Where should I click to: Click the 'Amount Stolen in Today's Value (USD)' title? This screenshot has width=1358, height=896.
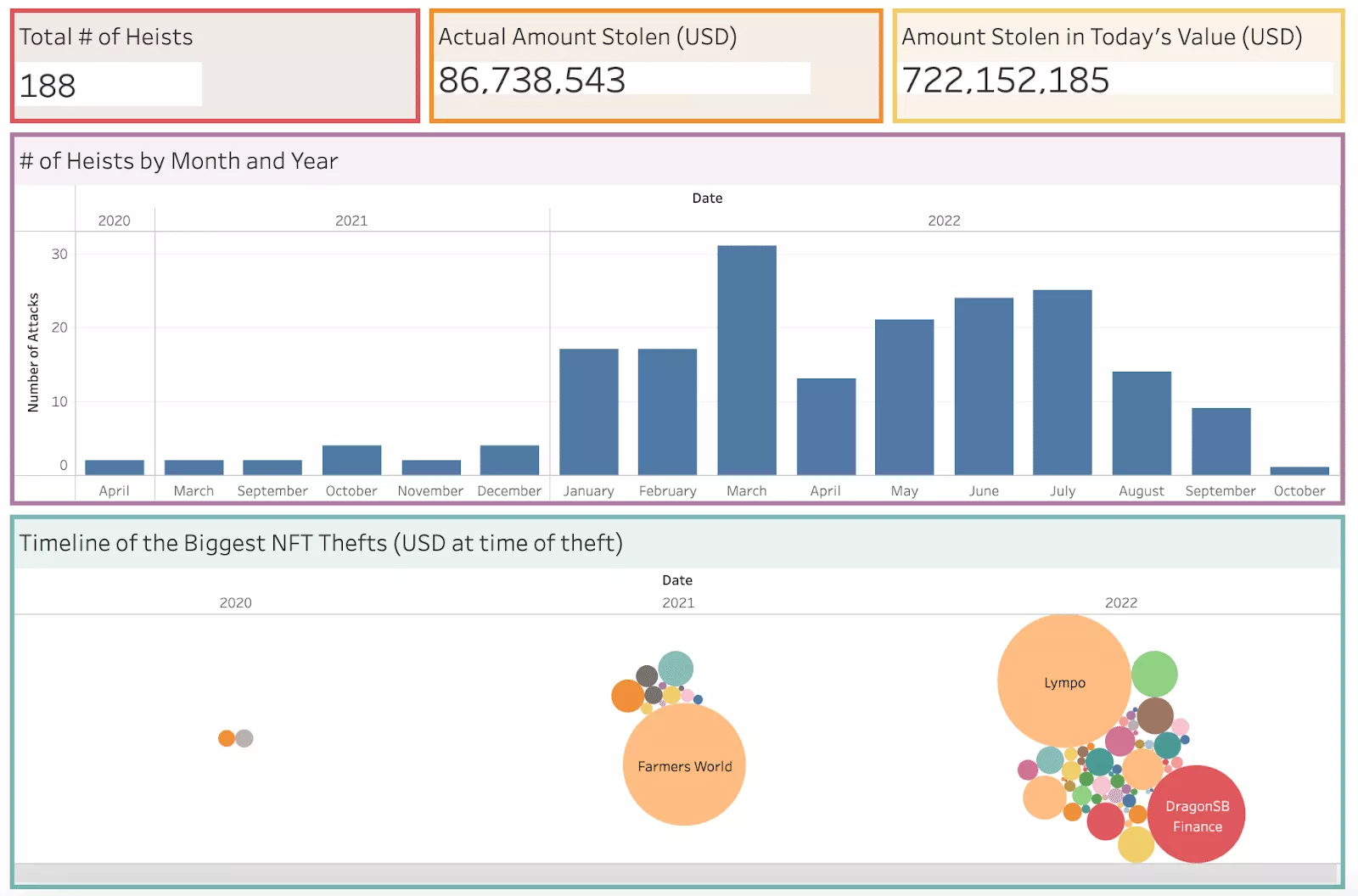(x=1102, y=36)
